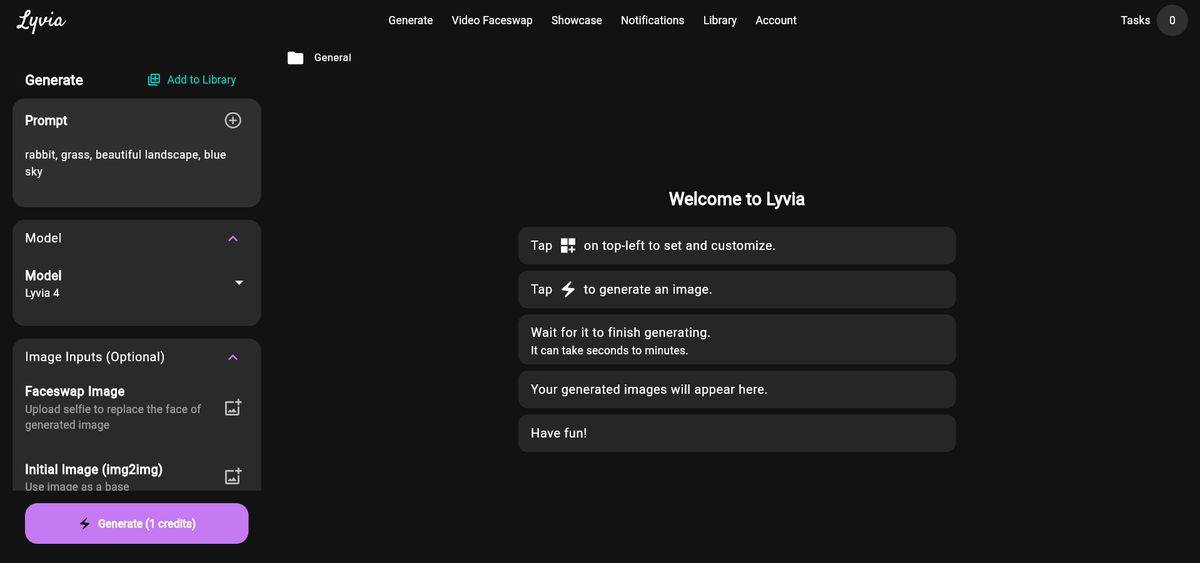1200x563 pixels.
Task: Open the Video Faceswap menu
Action: click(492, 20)
